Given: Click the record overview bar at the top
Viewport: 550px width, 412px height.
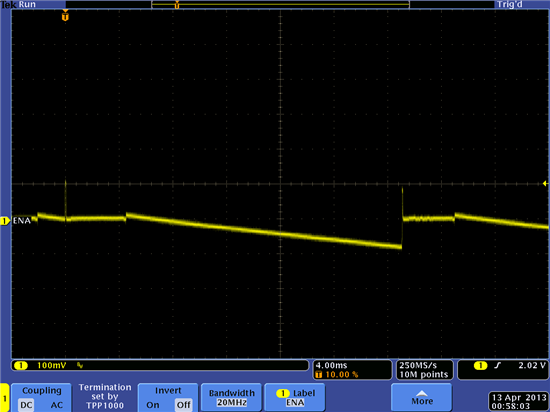Looking at the screenshot, I should 280,5.
